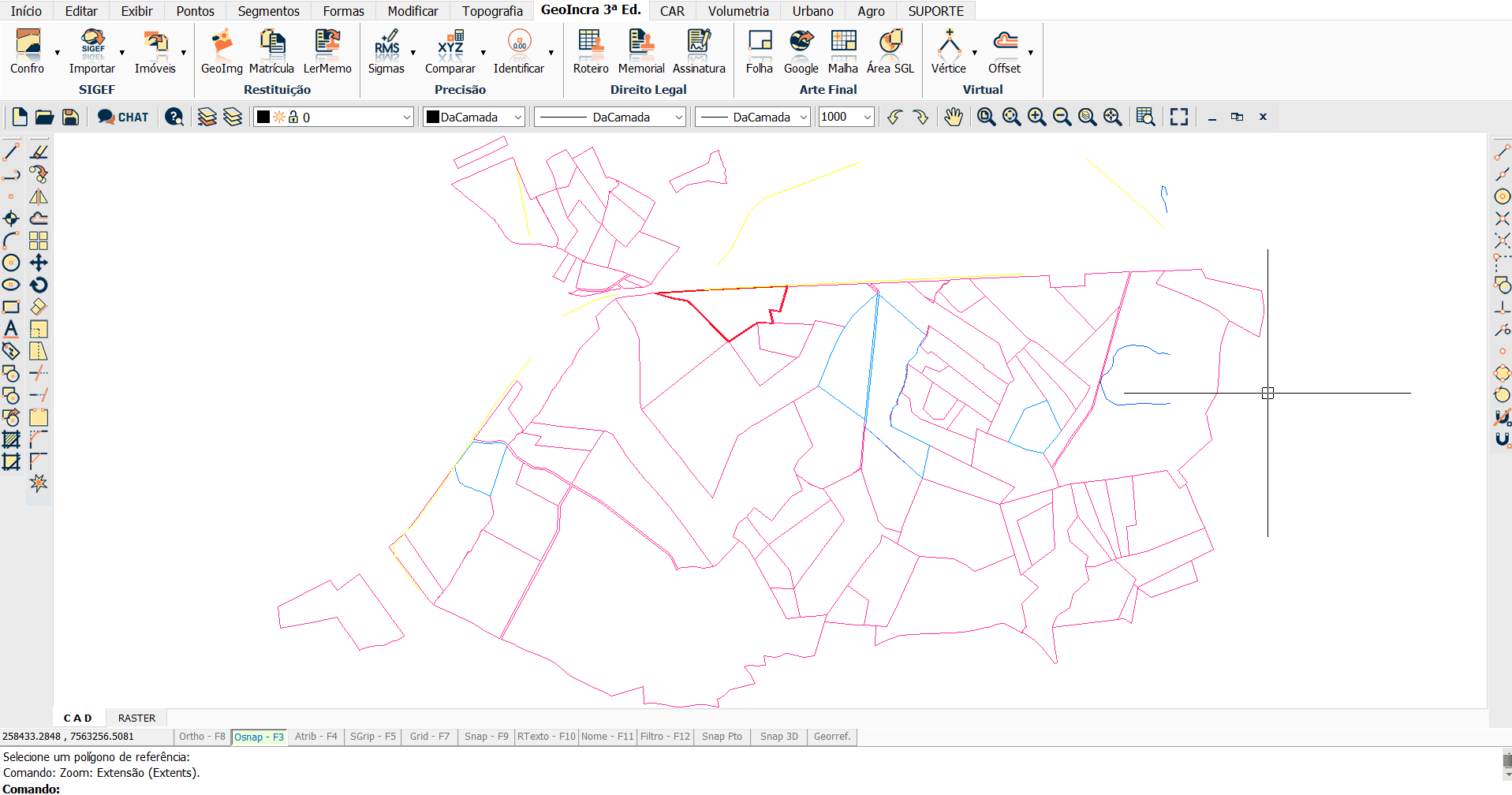Select the Pan hand tool
This screenshot has height=795, width=1512.
pyautogui.click(x=954, y=118)
